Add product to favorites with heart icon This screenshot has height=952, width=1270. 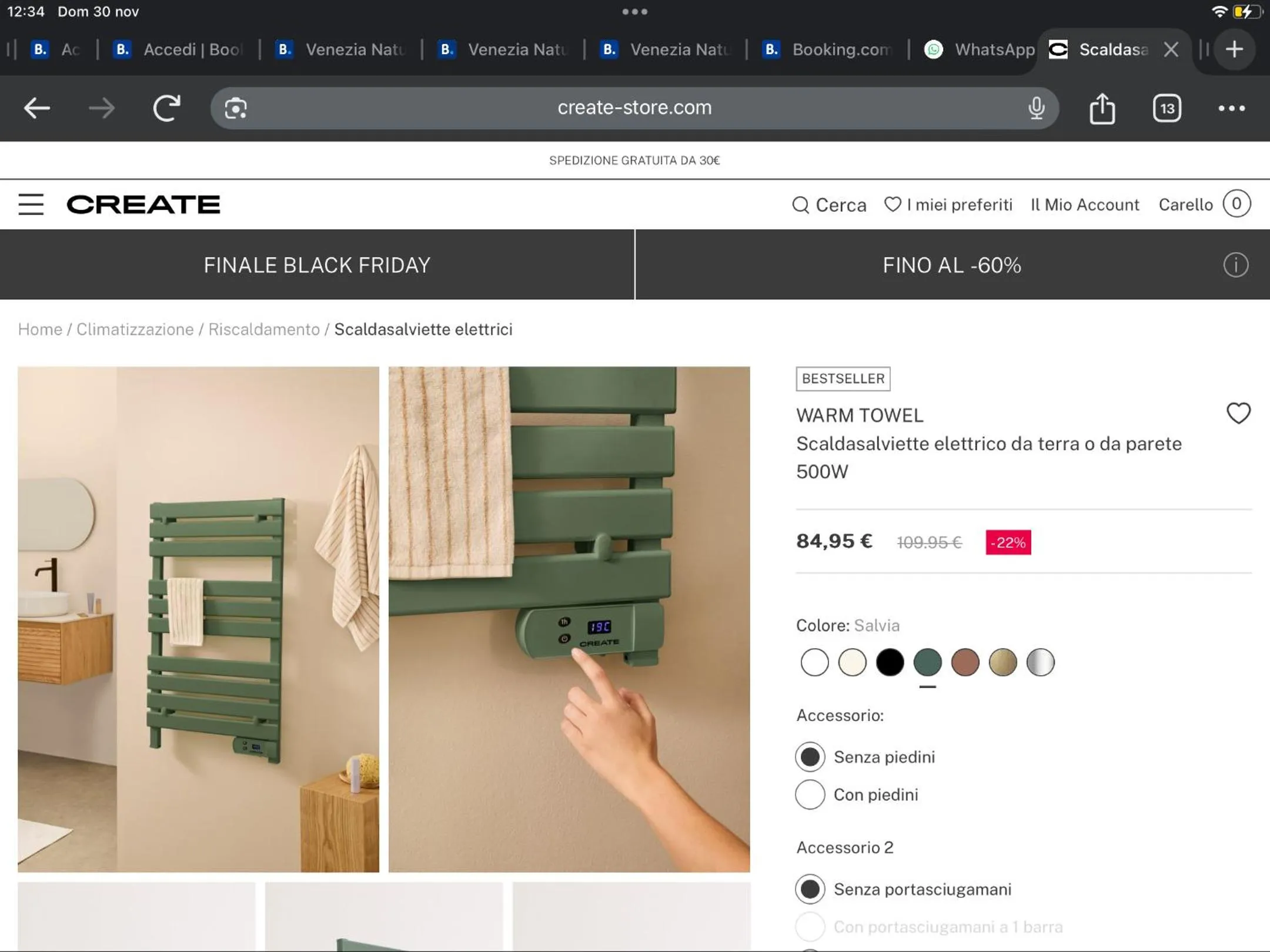(x=1238, y=414)
